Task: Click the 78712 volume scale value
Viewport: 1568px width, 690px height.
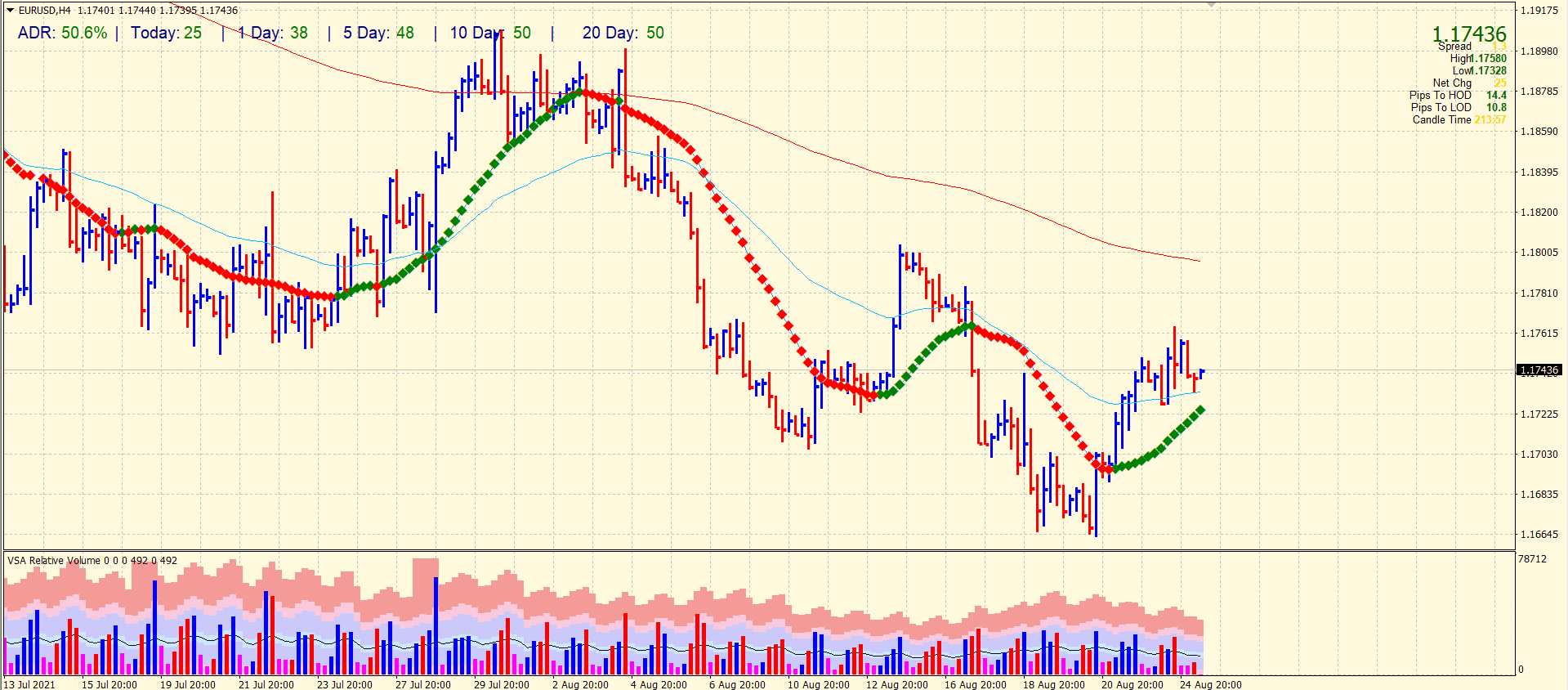Action: [x=1532, y=559]
